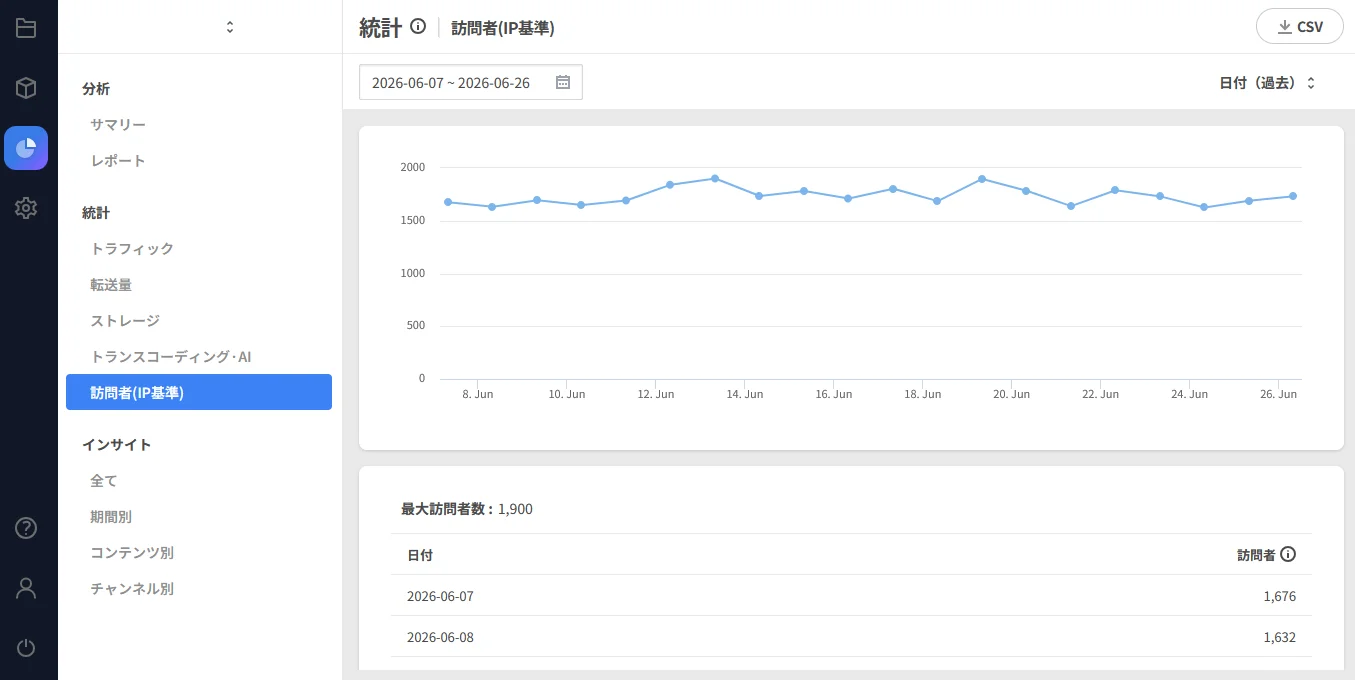Click the last chart data point at 26 Jun
The width and height of the screenshot is (1355, 680).
tap(1293, 196)
